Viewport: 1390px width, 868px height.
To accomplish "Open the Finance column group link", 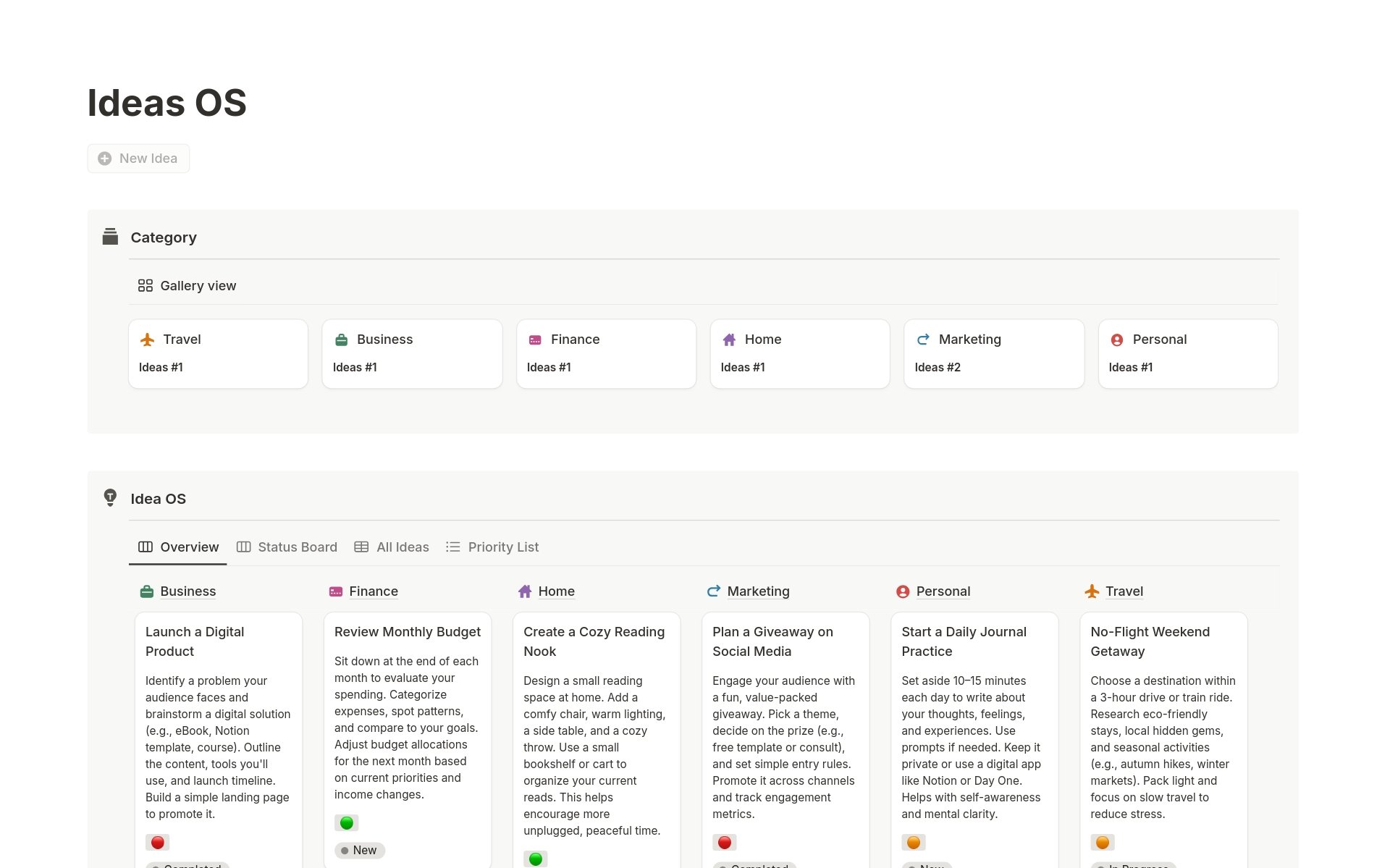I will 374,591.
